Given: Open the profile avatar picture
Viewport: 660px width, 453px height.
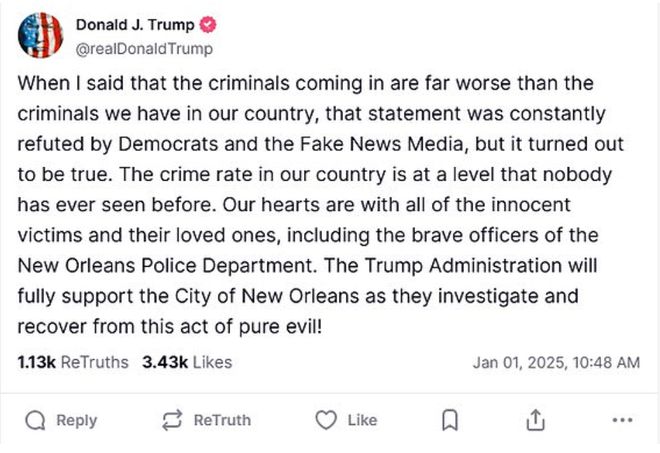Looking at the screenshot, I should [41, 35].
